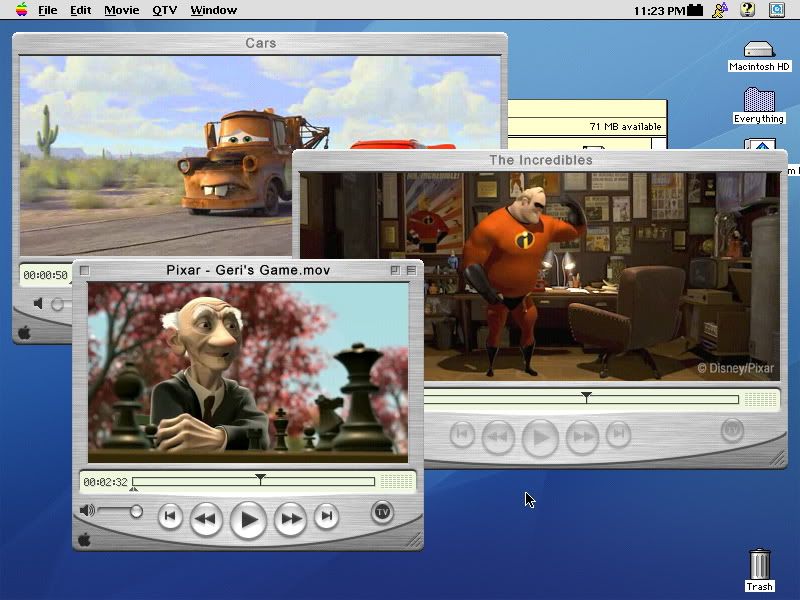Jump to the end of The Incredibles
Image resolution: width=800 pixels, height=600 pixels.
(x=618, y=434)
